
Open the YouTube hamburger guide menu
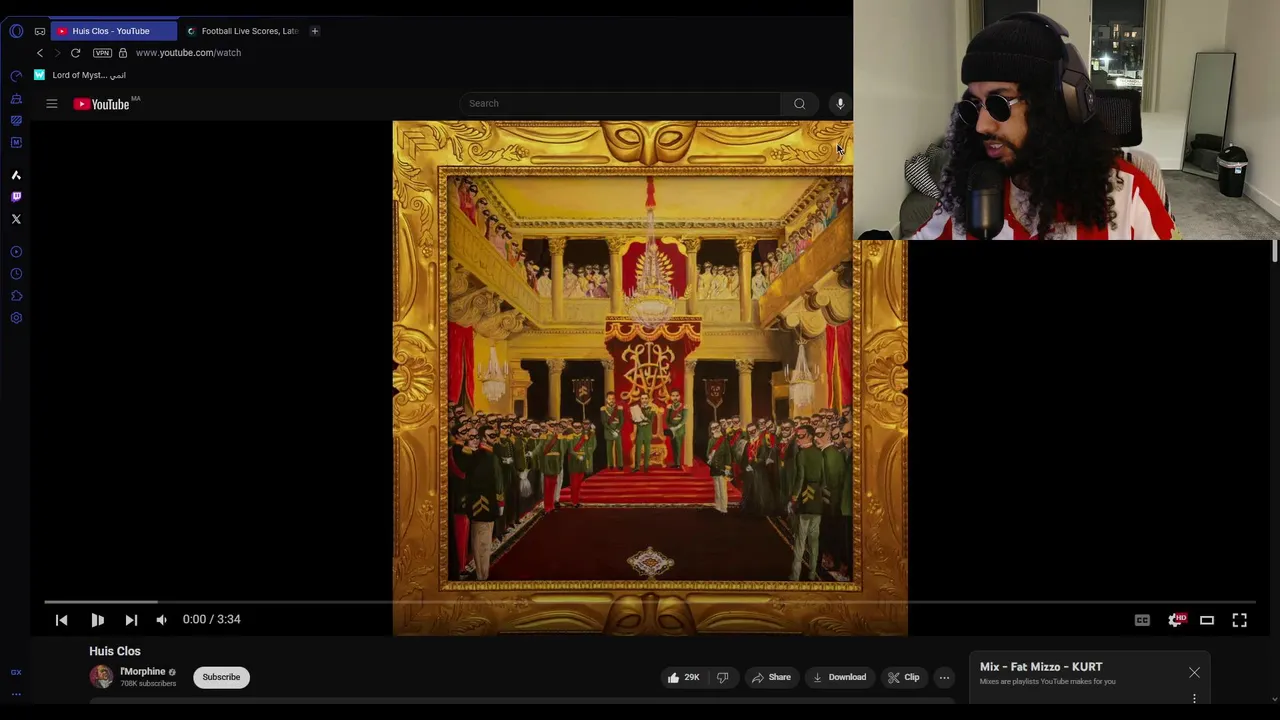[x=52, y=104]
